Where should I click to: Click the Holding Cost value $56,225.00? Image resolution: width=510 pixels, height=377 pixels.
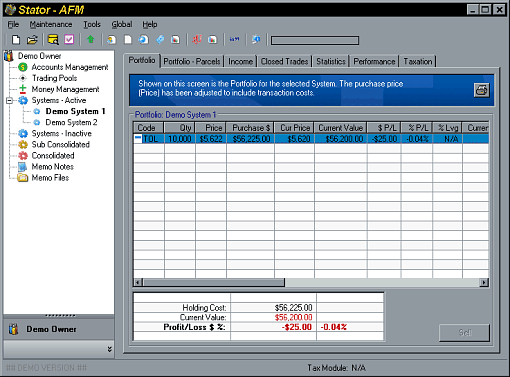pyautogui.click(x=293, y=307)
